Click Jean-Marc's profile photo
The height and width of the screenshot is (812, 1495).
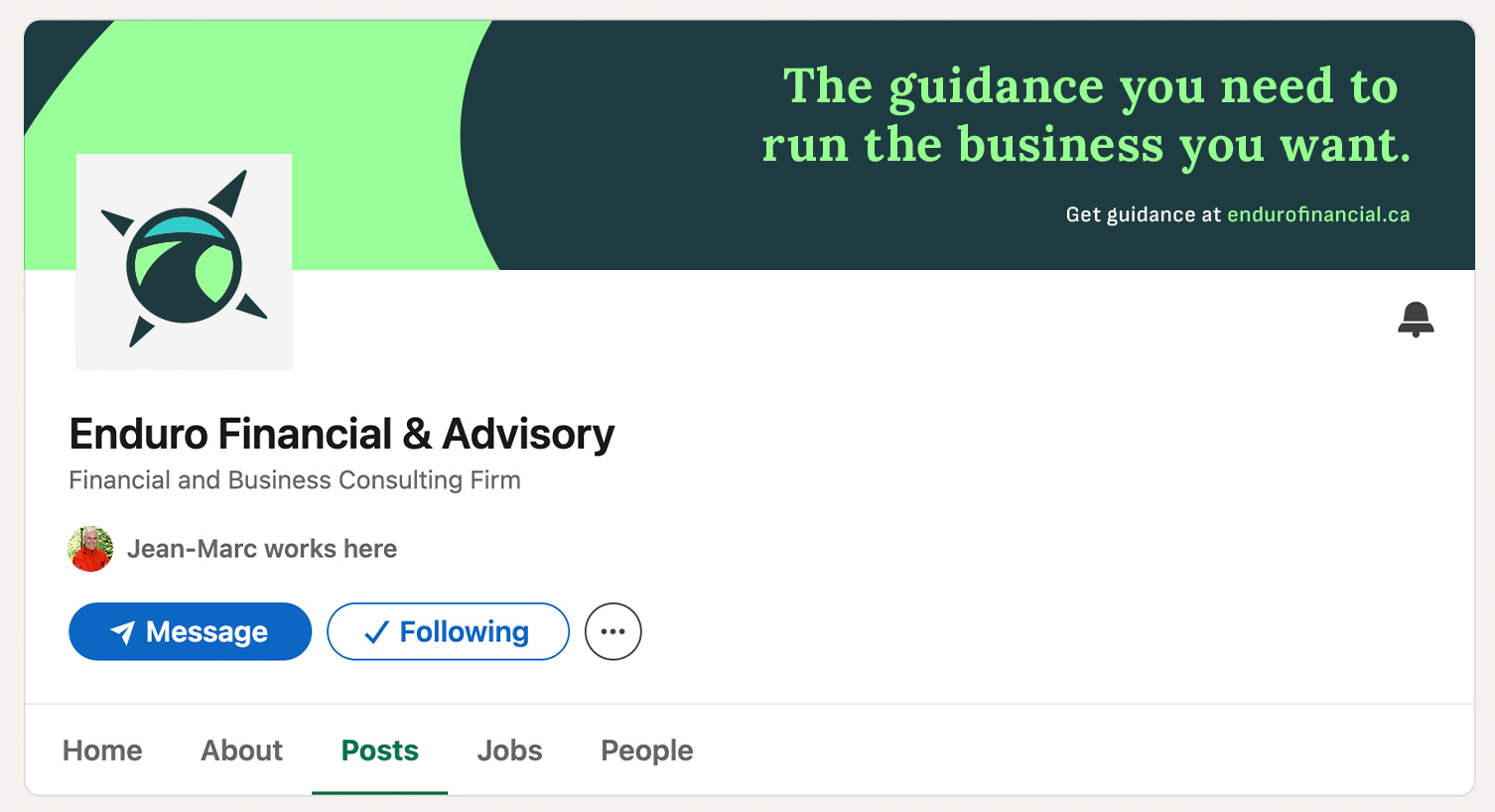coord(90,549)
